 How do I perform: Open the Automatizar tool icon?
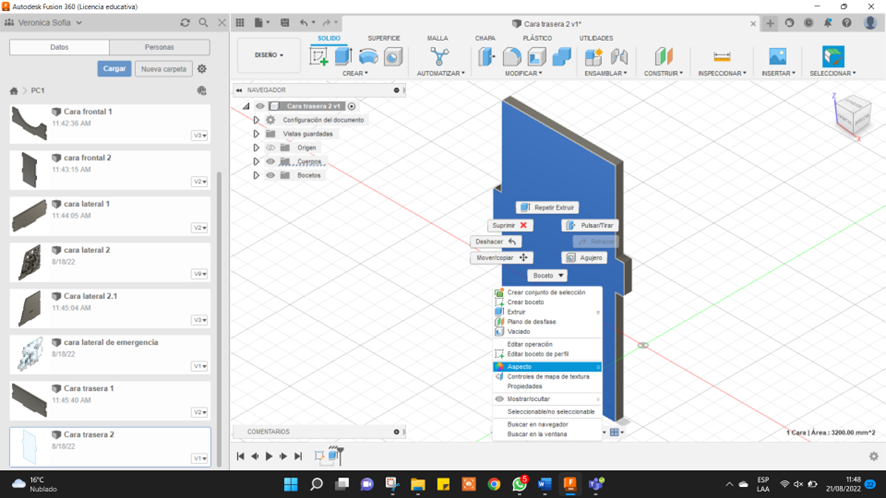tap(440, 57)
